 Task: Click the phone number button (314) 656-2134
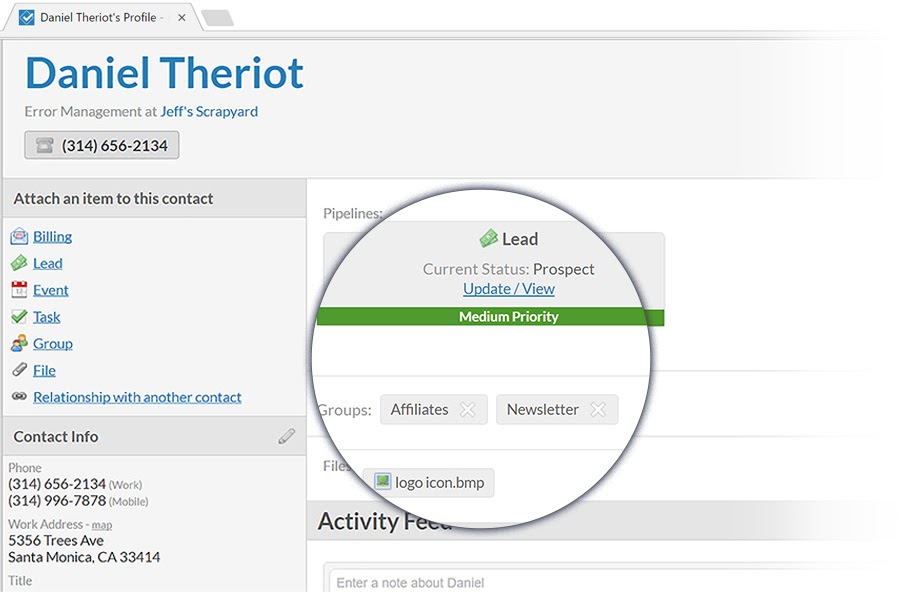pyautogui.click(x=102, y=145)
